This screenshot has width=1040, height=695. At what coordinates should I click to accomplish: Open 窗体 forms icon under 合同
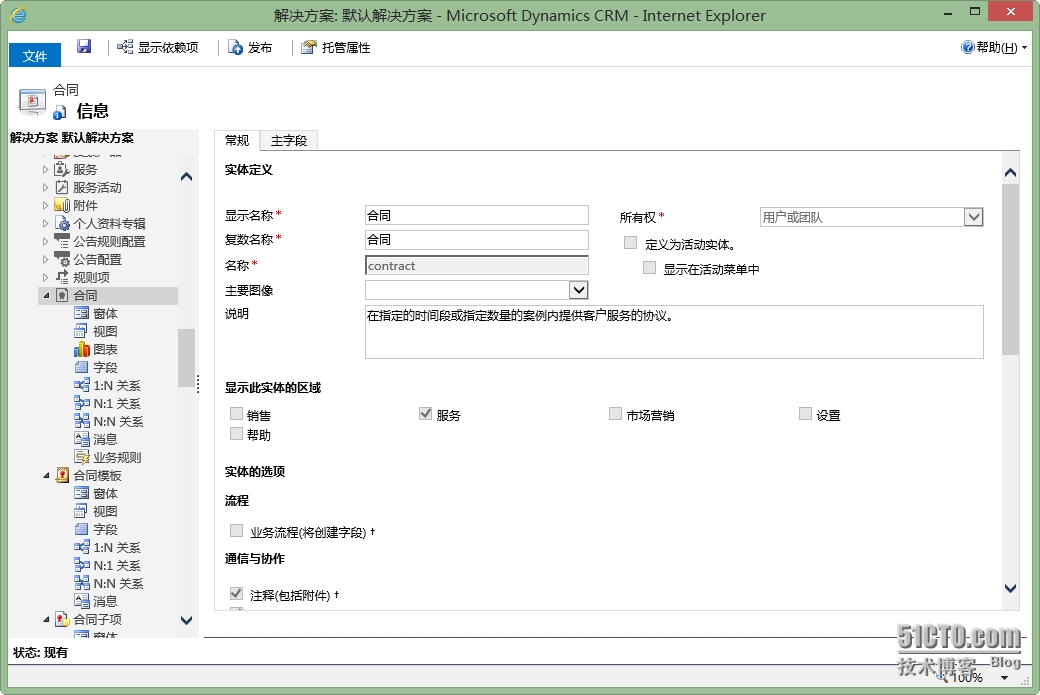point(82,313)
